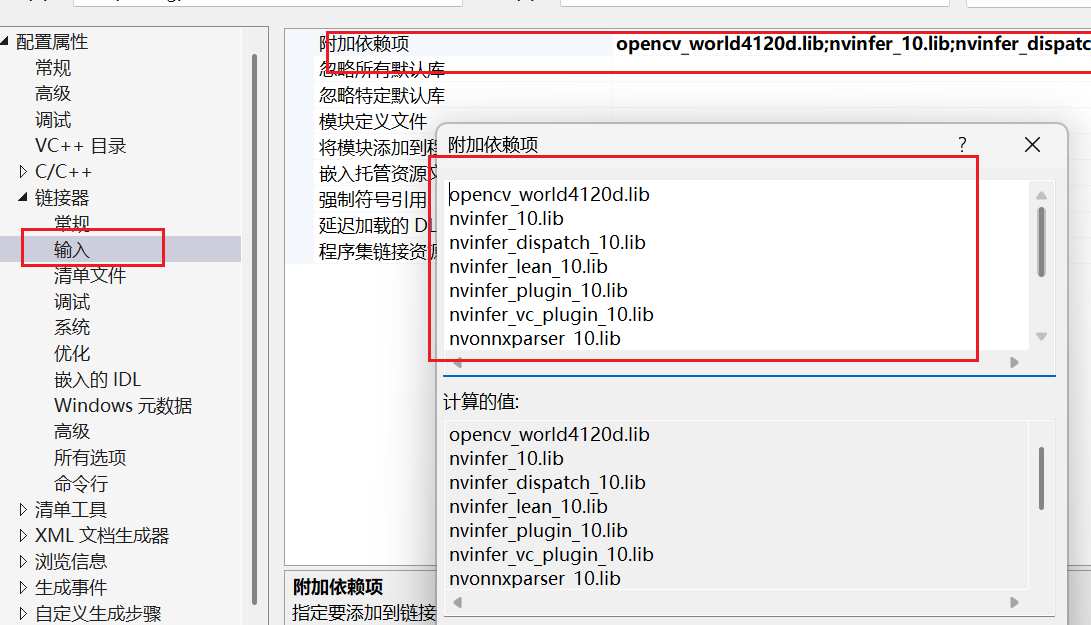This screenshot has height=625, width=1091.
Task: Select the 忽略所有默认库 property row
Action: (x=380, y=66)
